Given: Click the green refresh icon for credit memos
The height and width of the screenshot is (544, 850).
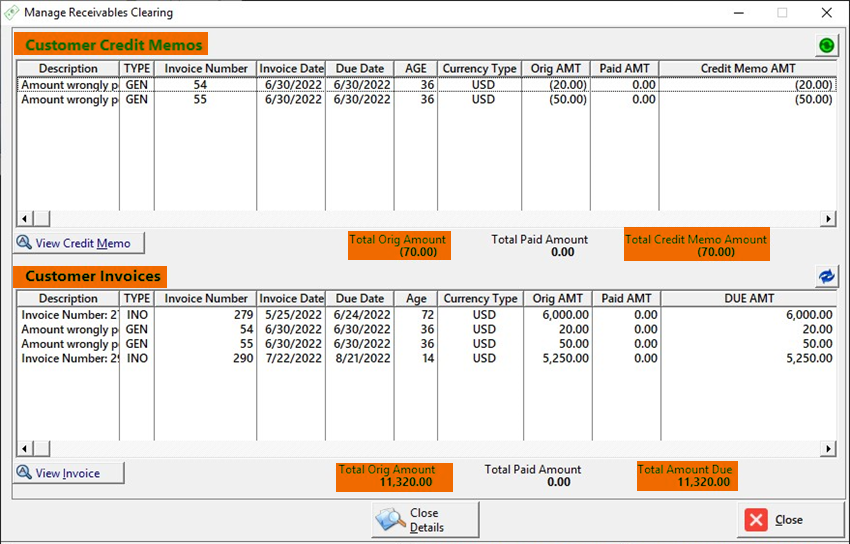Looking at the screenshot, I should [x=826, y=46].
